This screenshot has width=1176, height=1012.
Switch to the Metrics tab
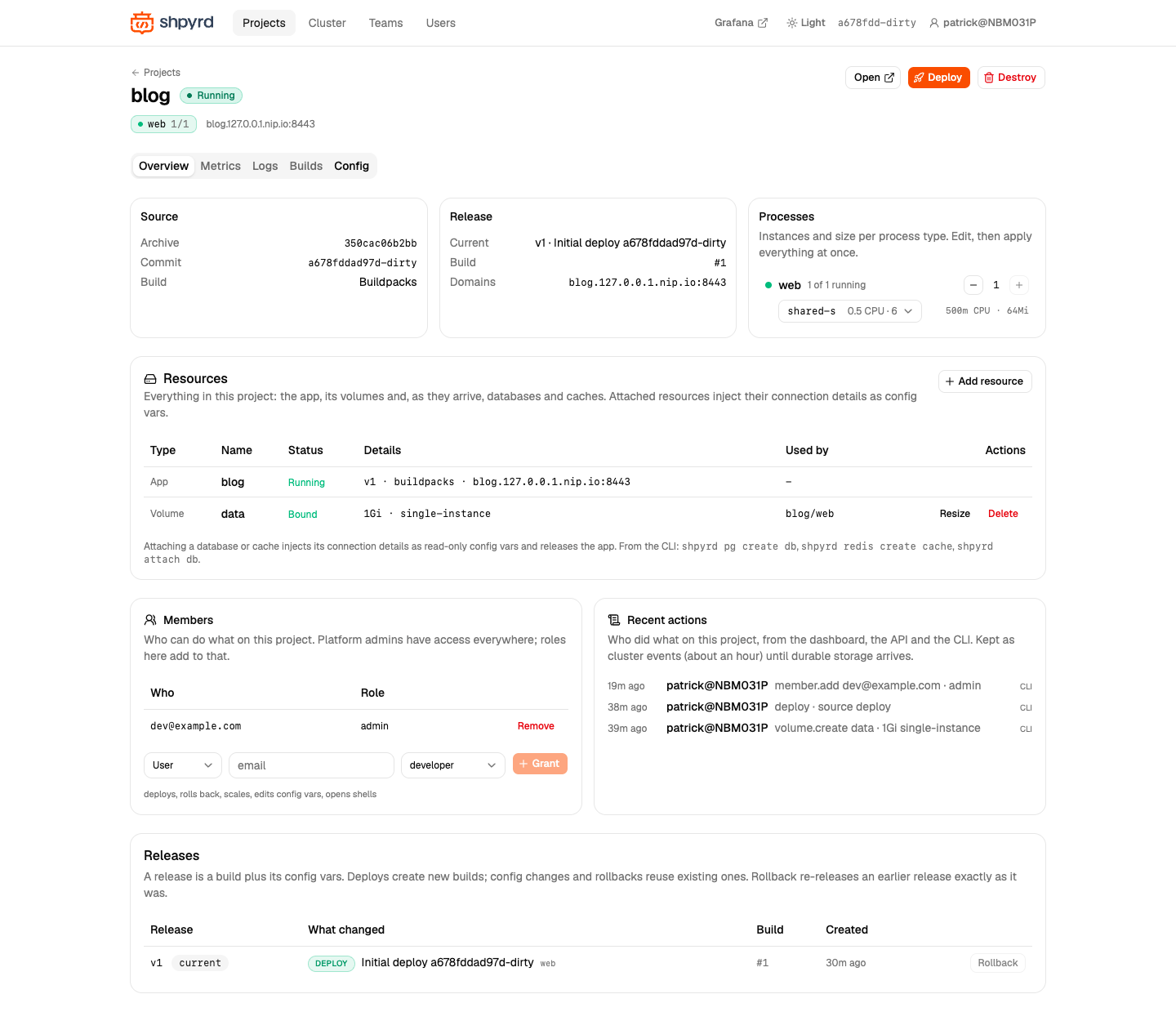pyautogui.click(x=220, y=166)
